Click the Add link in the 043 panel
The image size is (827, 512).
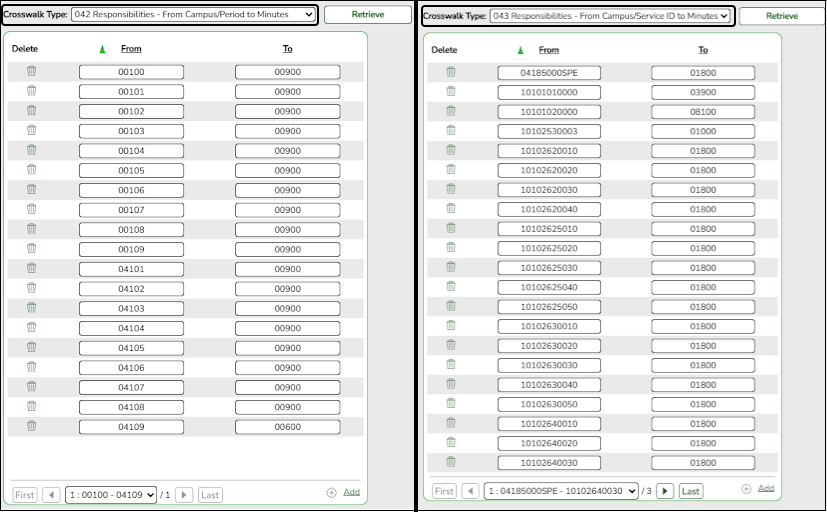[x=766, y=488]
